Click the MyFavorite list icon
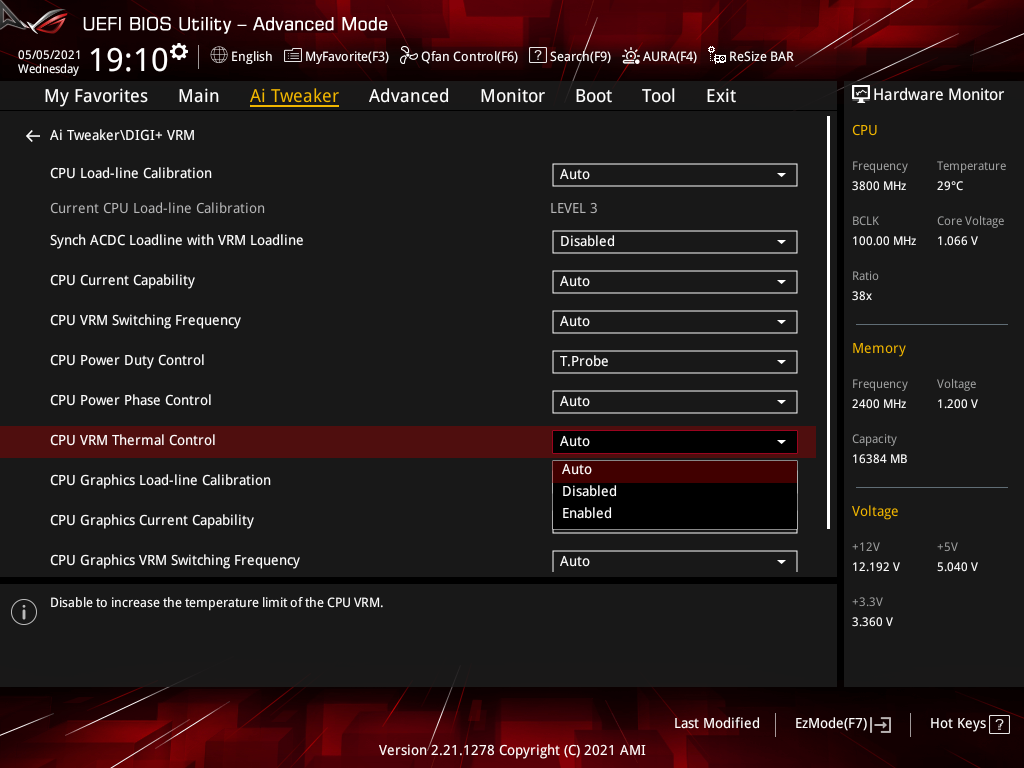 tap(293, 56)
